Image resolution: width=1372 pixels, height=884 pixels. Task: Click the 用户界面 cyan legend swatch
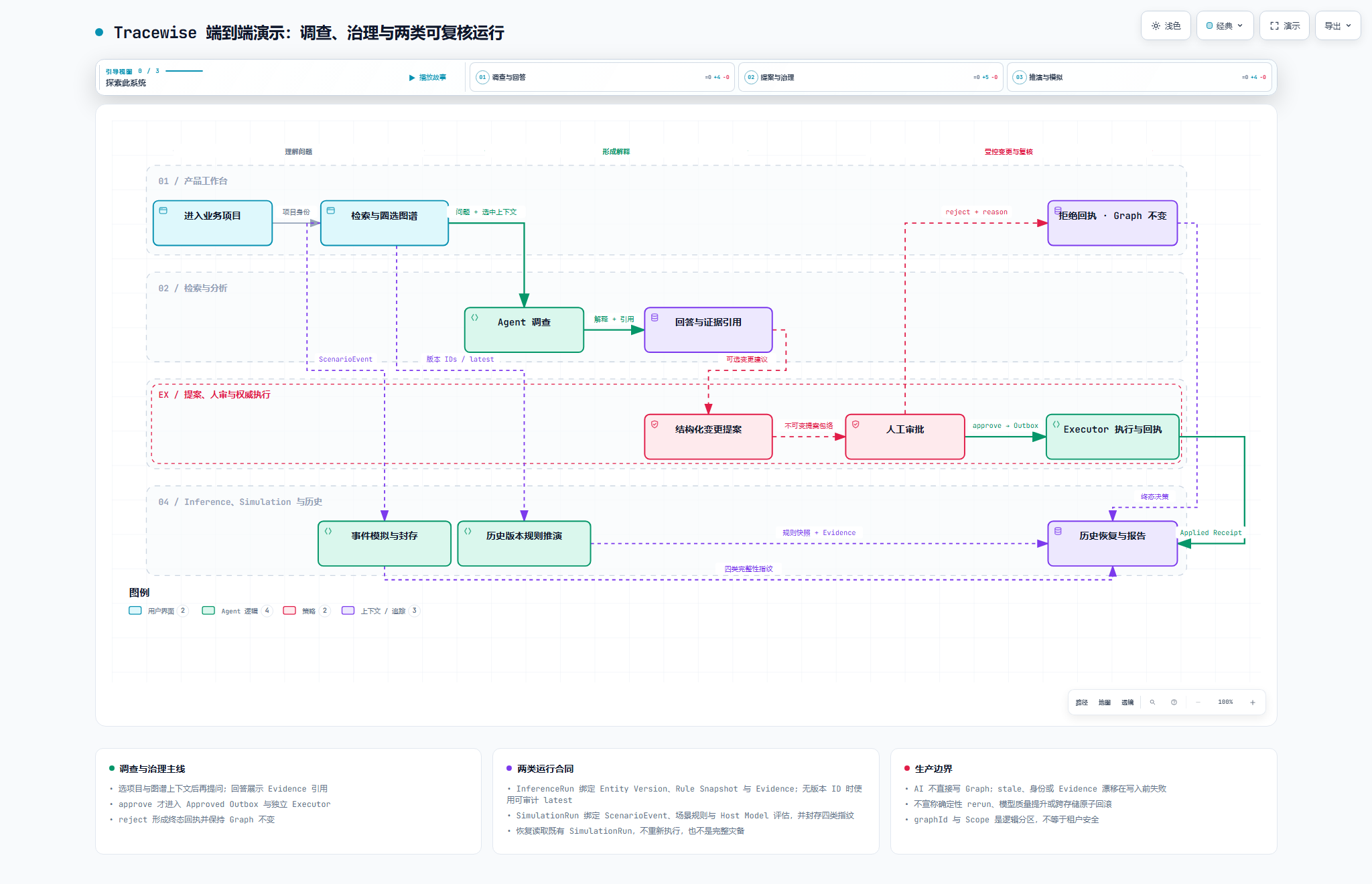coord(135,611)
